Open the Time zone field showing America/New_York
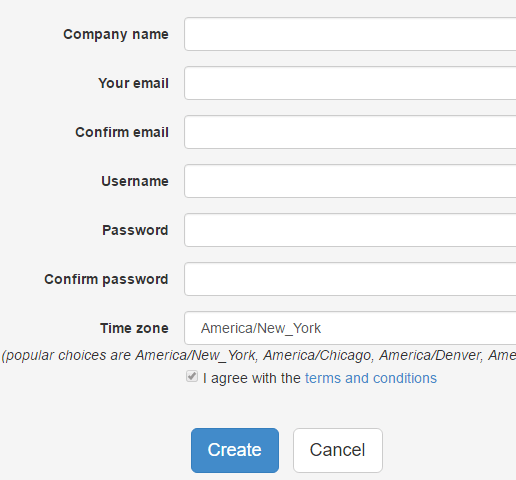Viewport: 516px width, 480px height. click(x=350, y=328)
